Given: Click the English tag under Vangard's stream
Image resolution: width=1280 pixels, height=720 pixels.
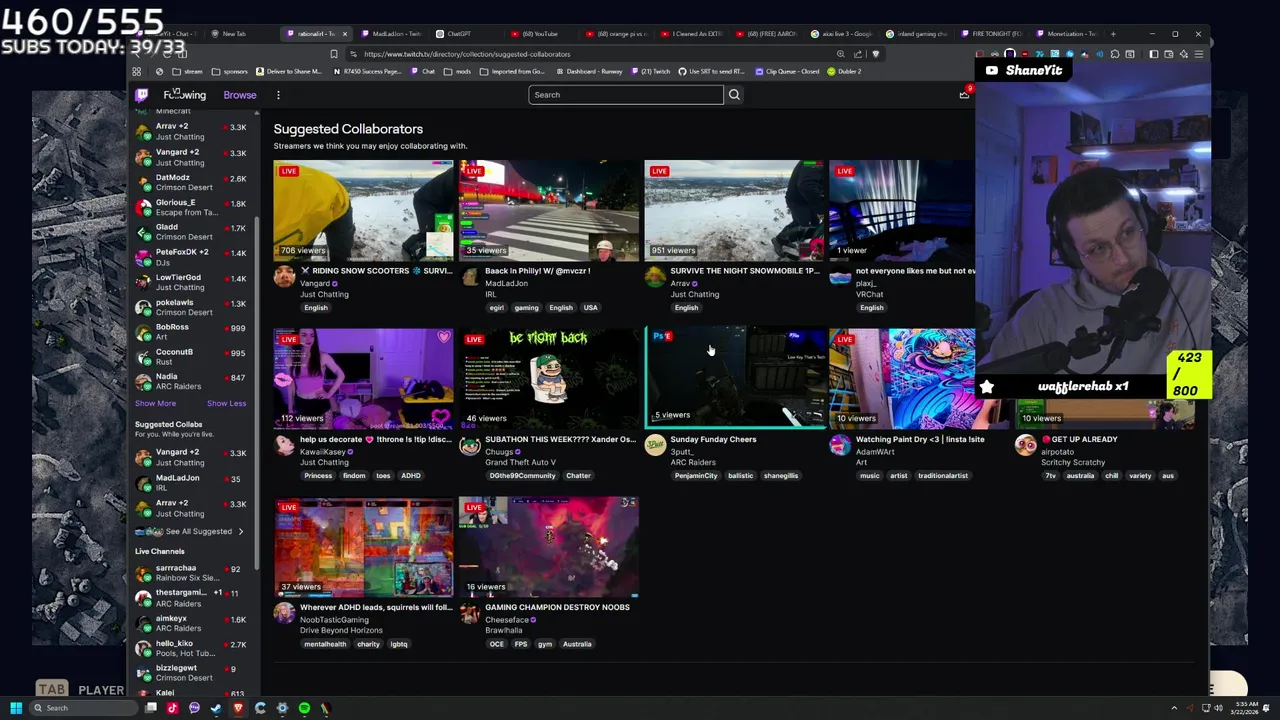Looking at the screenshot, I should click(x=316, y=308).
